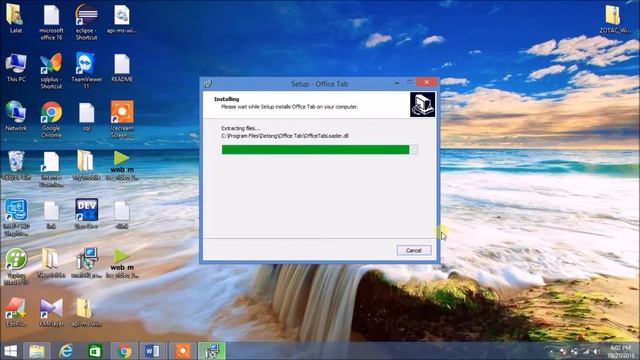Image resolution: width=640 pixels, height=360 pixels.
Task: Select the Network desktop icon
Action: 16,116
